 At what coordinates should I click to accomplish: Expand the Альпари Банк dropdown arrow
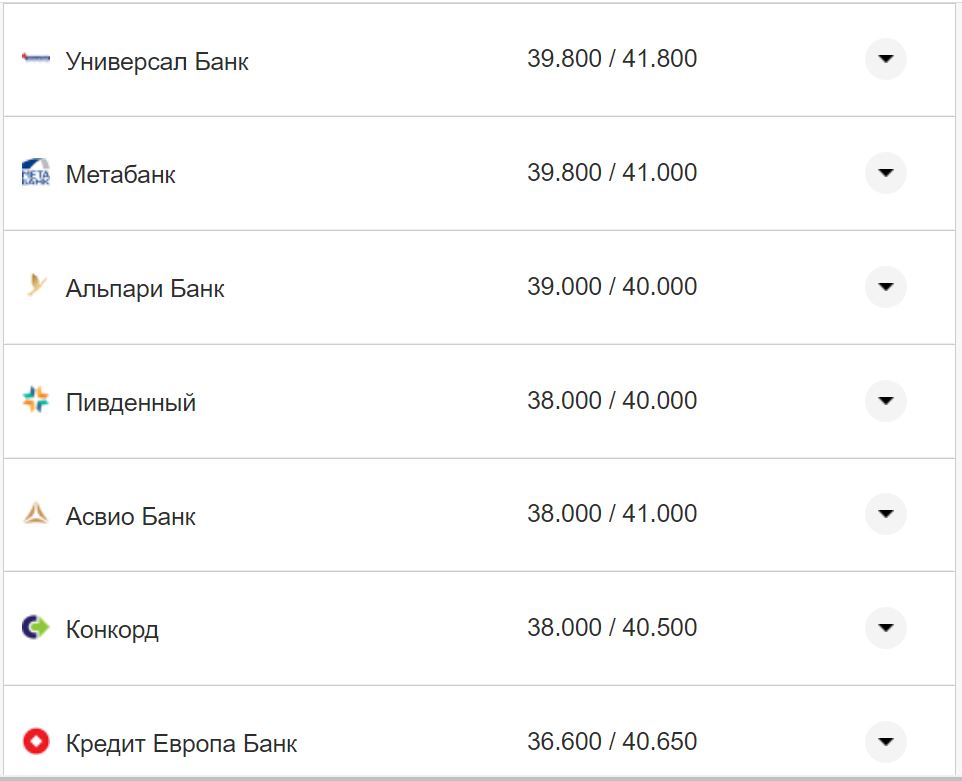point(885,288)
